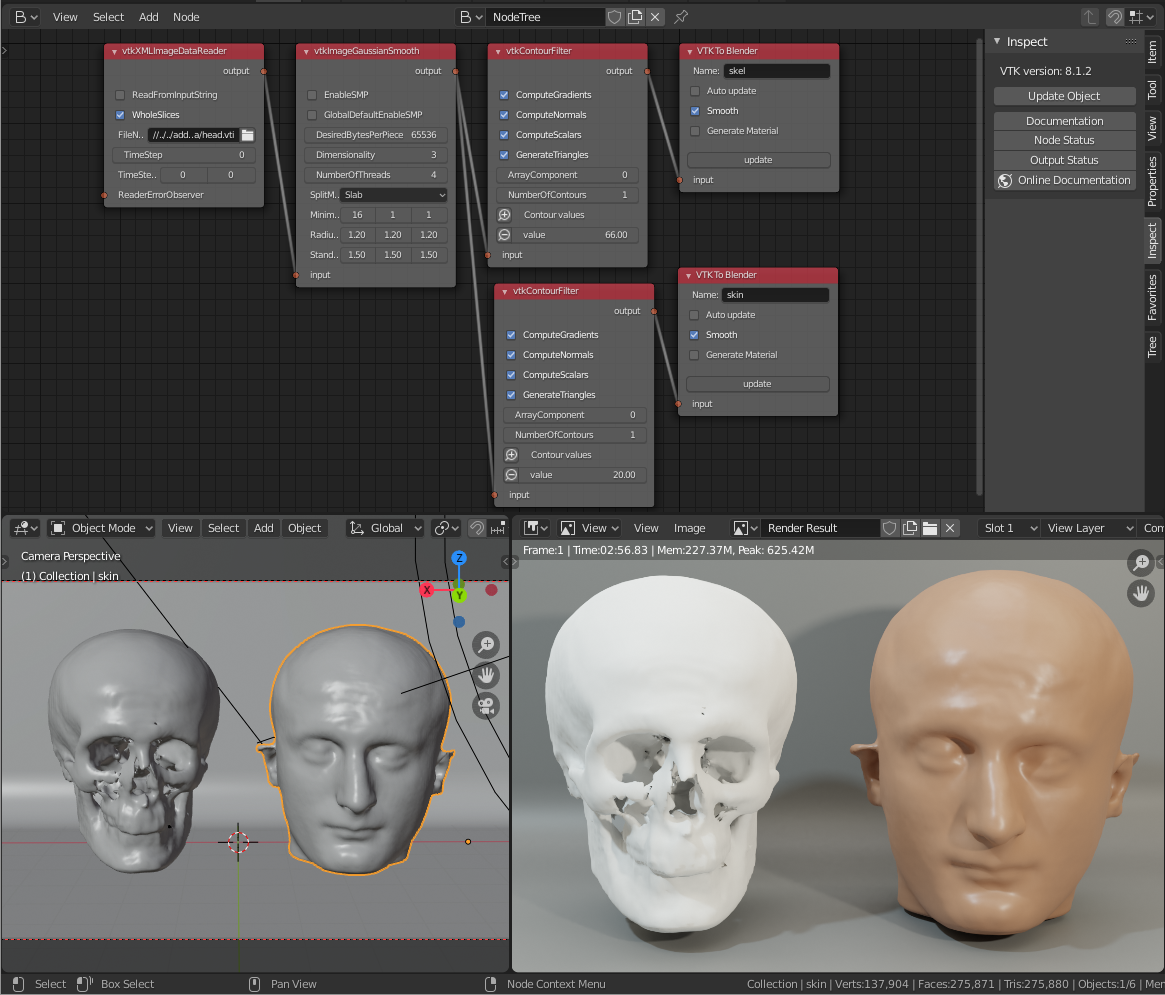Viewport: 1165px width, 995px height.
Task: Toggle camera view icon in 3D viewport
Action: (x=486, y=706)
